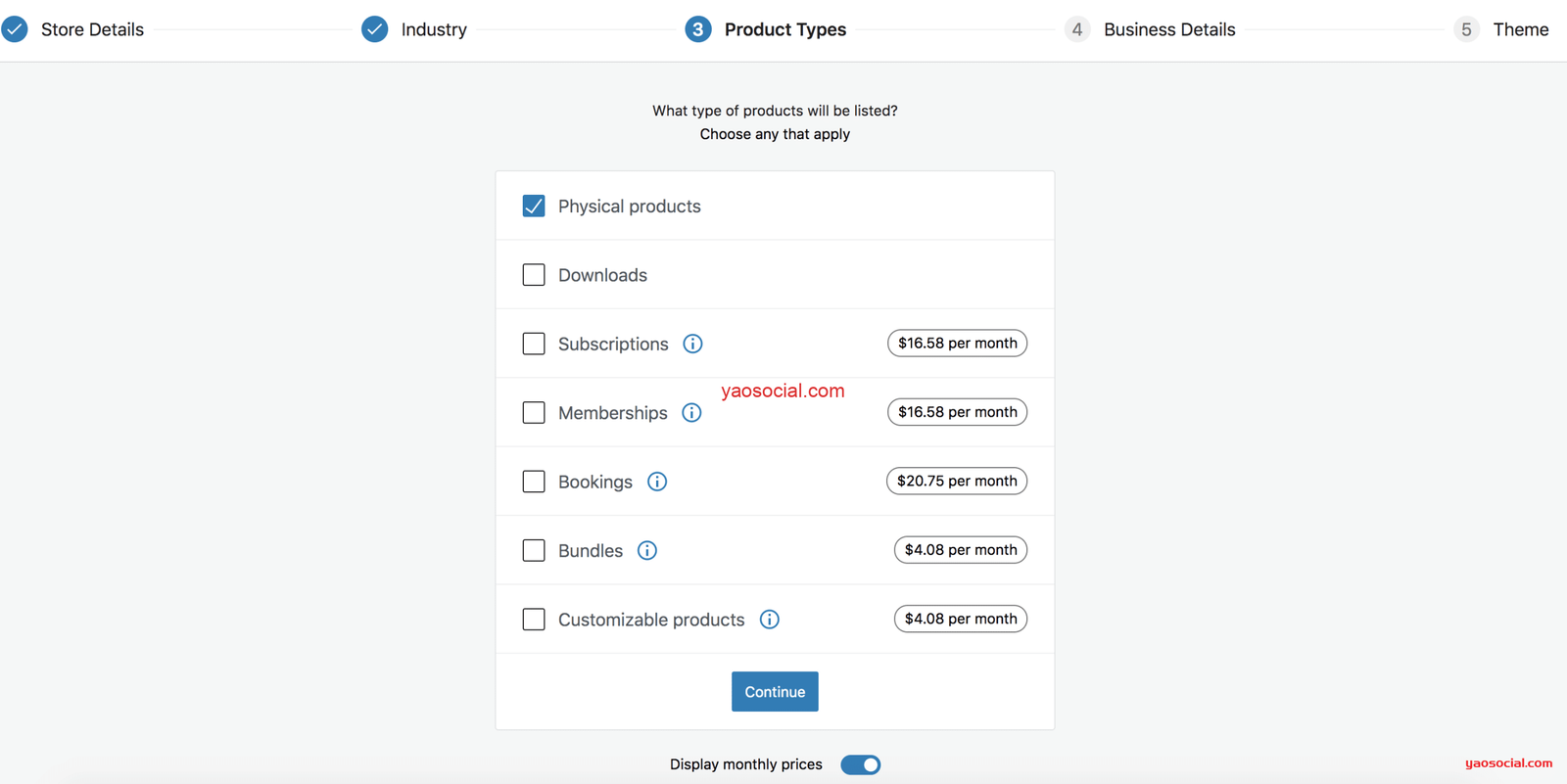Click the Subscriptions info icon
The width and height of the screenshot is (1567, 784).
pos(692,344)
